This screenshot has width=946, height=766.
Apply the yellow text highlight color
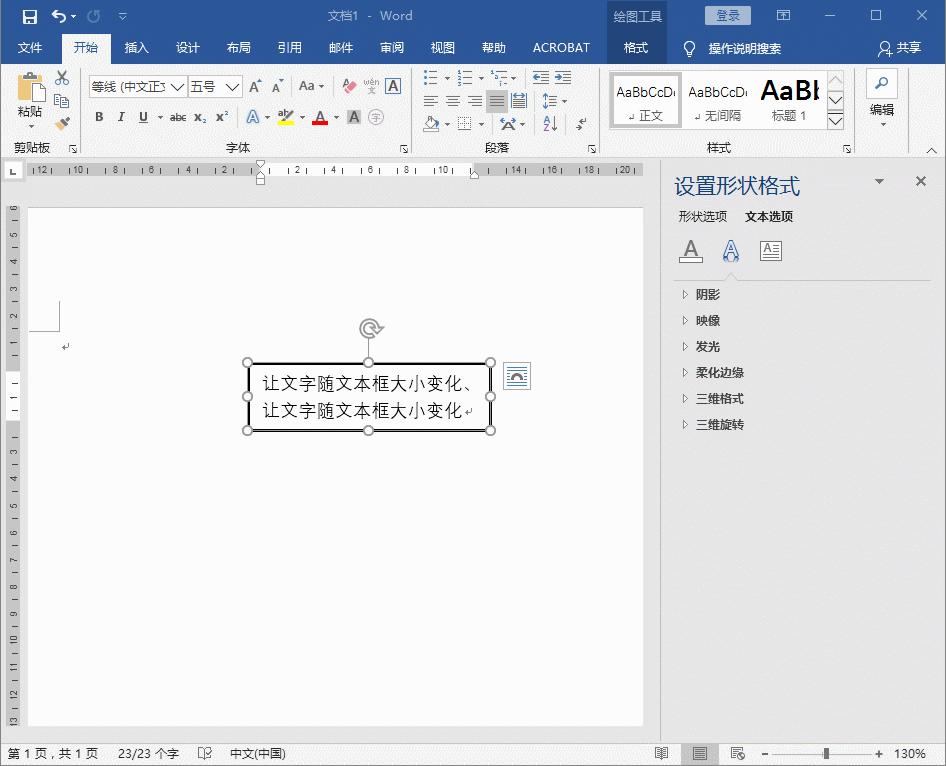[283, 117]
